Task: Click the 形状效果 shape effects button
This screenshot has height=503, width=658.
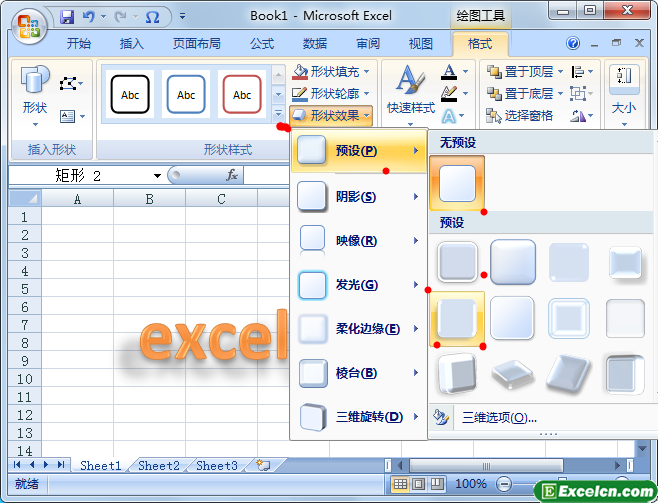Action: (331, 115)
